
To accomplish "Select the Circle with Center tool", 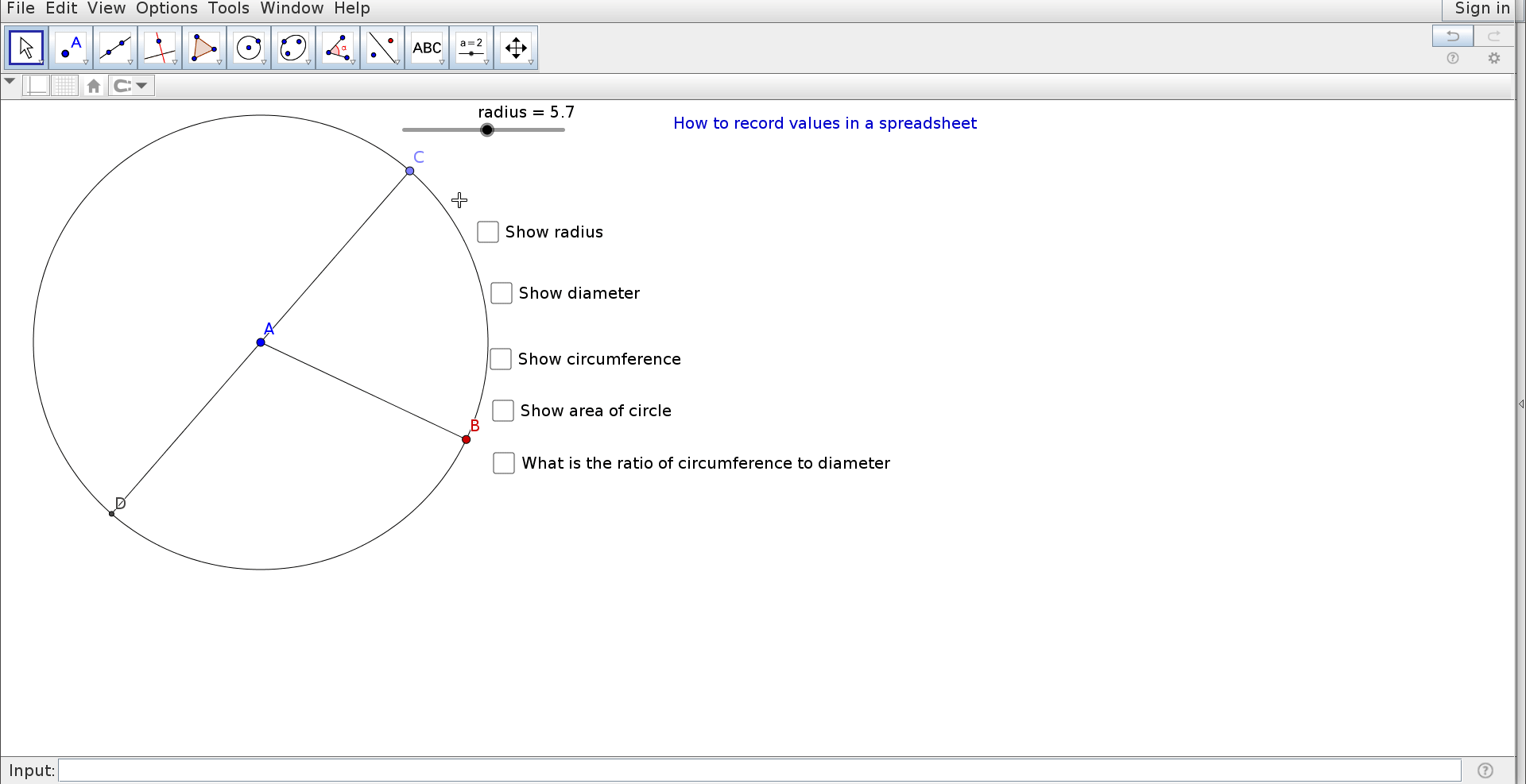I will pyautogui.click(x=249, y=48).
